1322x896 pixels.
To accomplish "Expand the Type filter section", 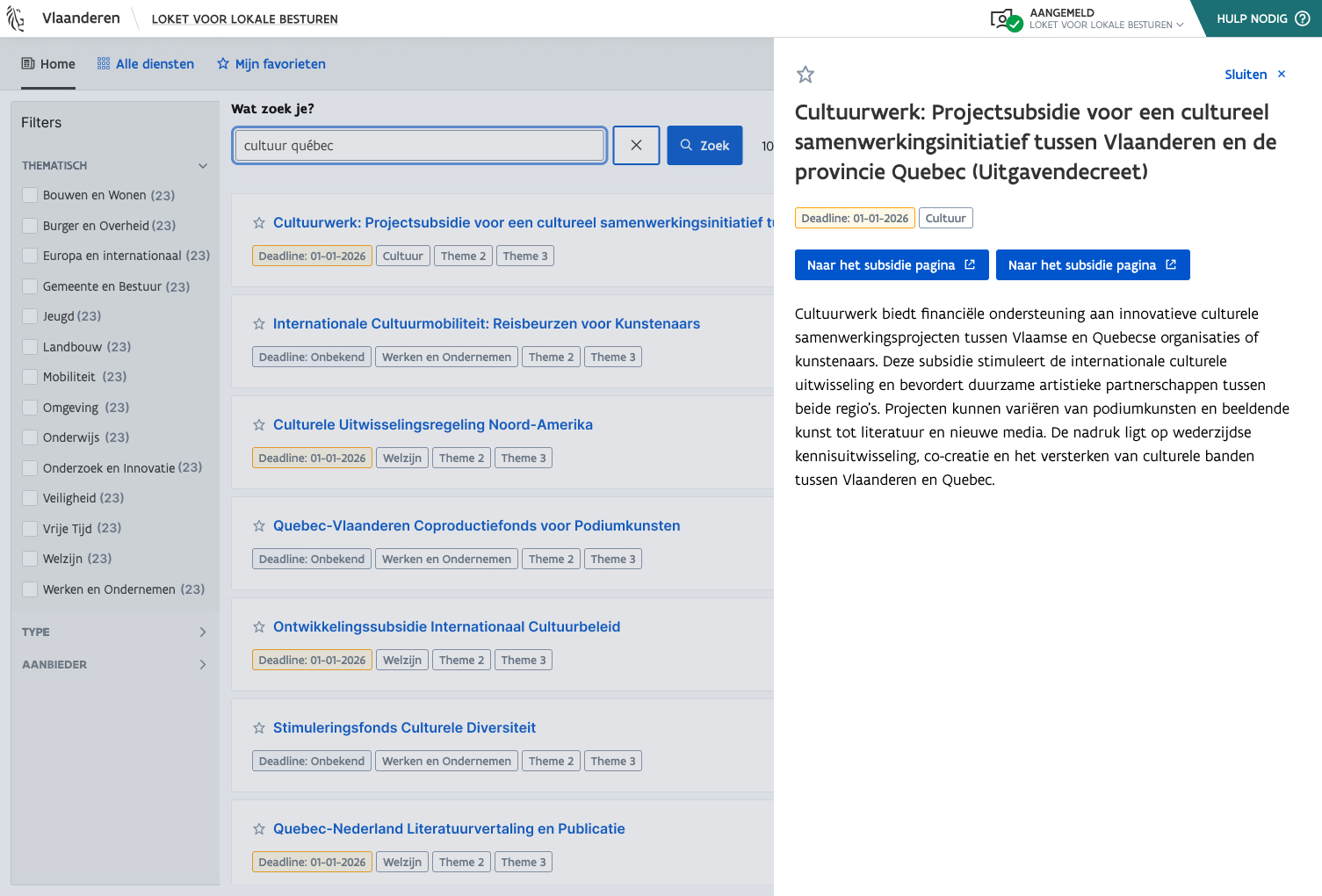I will click(203, 632).
